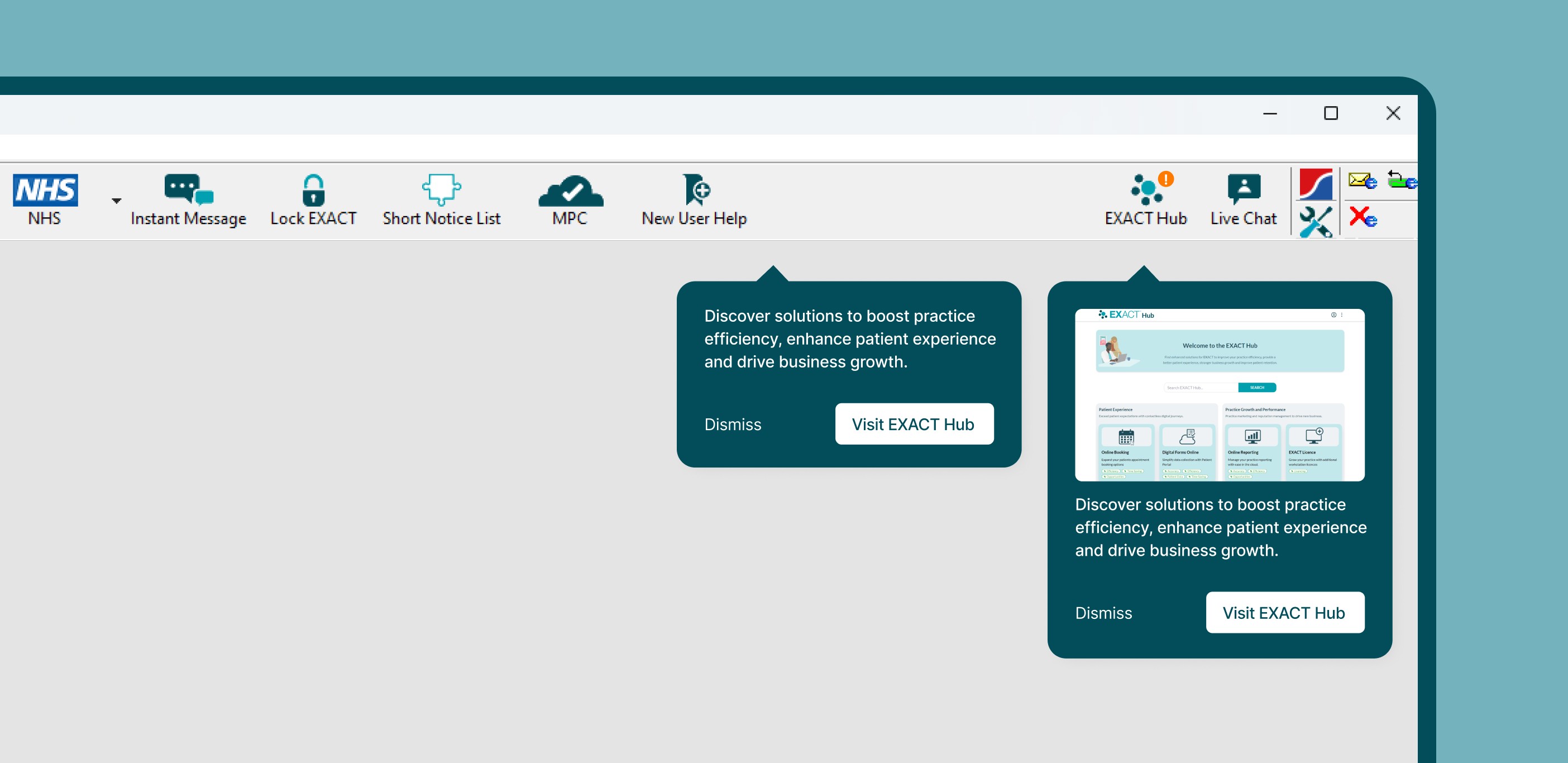Dismiss the text-only EXACT Hub tooltip
The image size is (1568, 763).
tap(732, 425)
